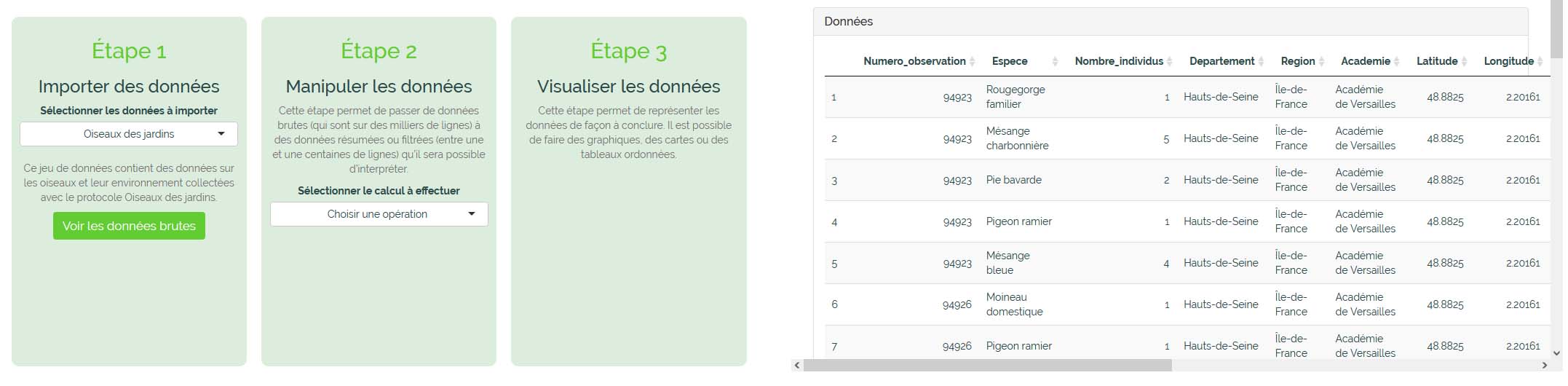Click sort arrows beside Departement header
The image size is (1568, 386).
tap(1261, 62)
